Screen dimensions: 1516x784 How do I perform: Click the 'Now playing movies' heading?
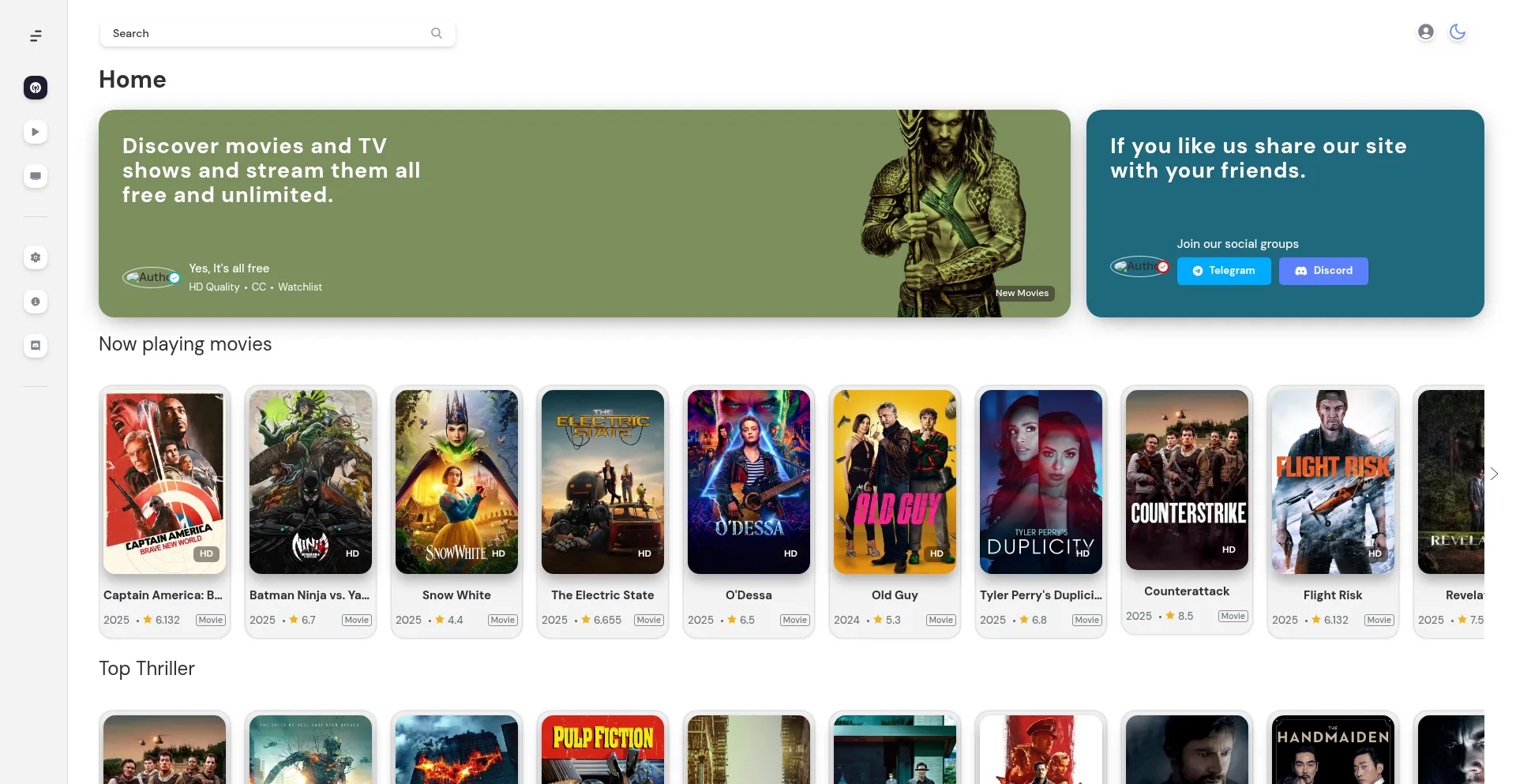pyautogui.click(x=185, y=344)
